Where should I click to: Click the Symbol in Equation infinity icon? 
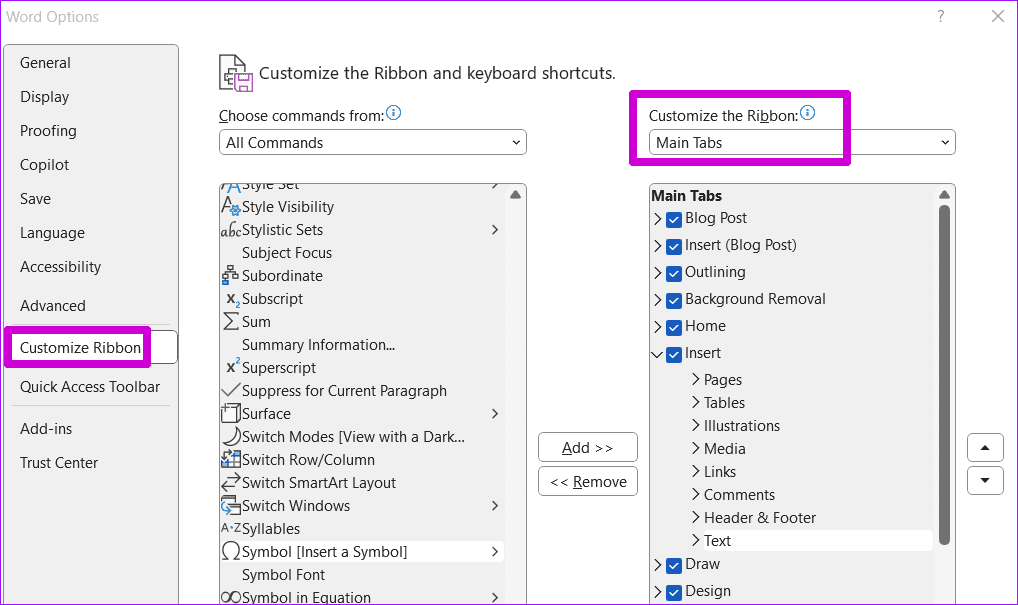230,597
